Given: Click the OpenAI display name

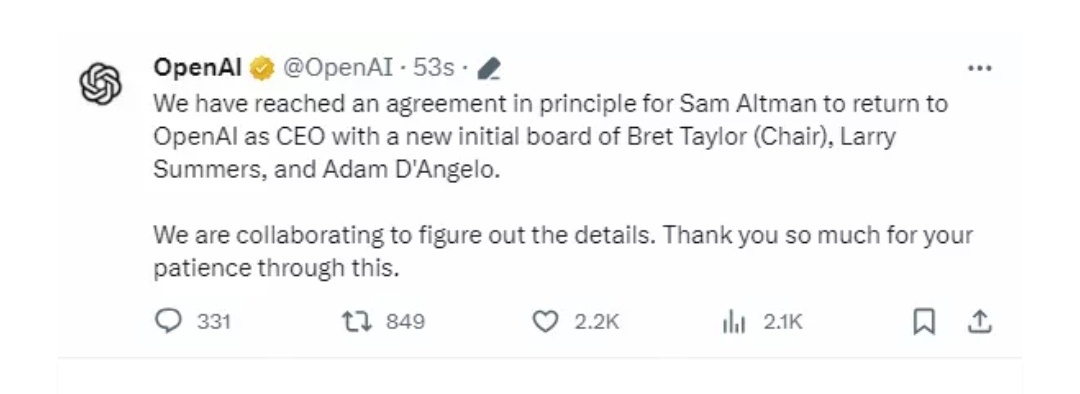Looking at the screenshot, I should pyautogui.click(x=198, y=68).
